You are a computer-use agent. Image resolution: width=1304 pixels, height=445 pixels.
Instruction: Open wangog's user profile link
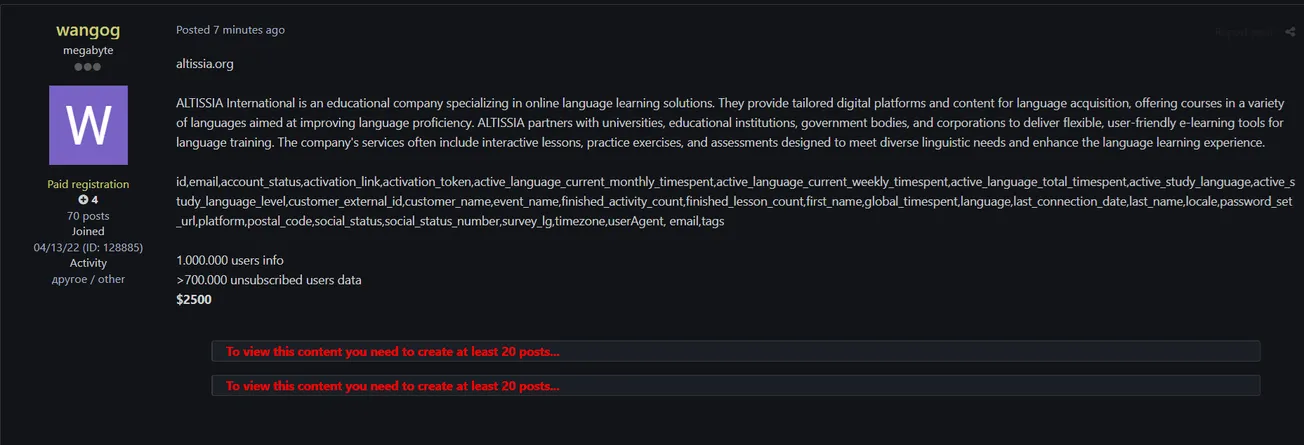click(x=88, y=31)
